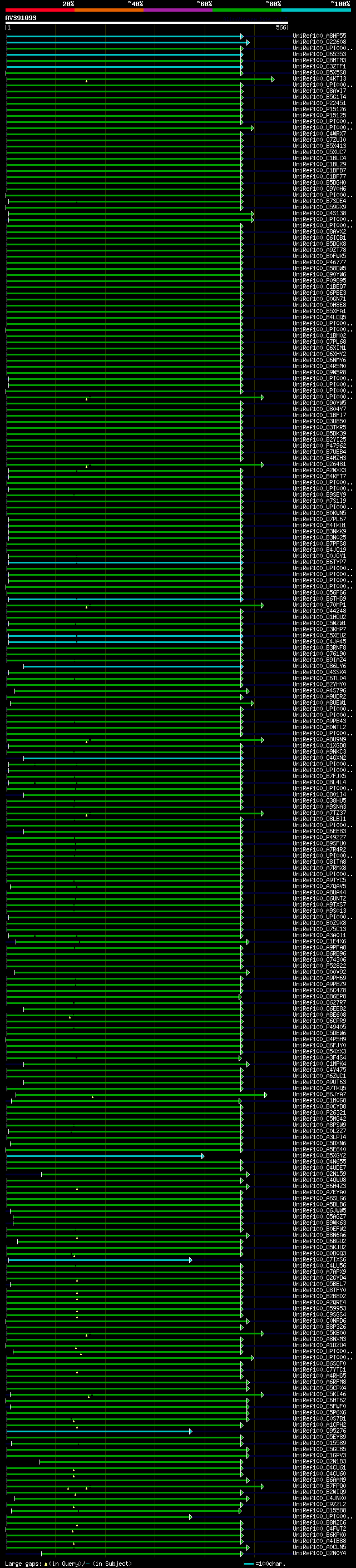Select hit label UniRef100_B5X413
The height and width of the screenshot is (1568, 356).
[319, 146]
